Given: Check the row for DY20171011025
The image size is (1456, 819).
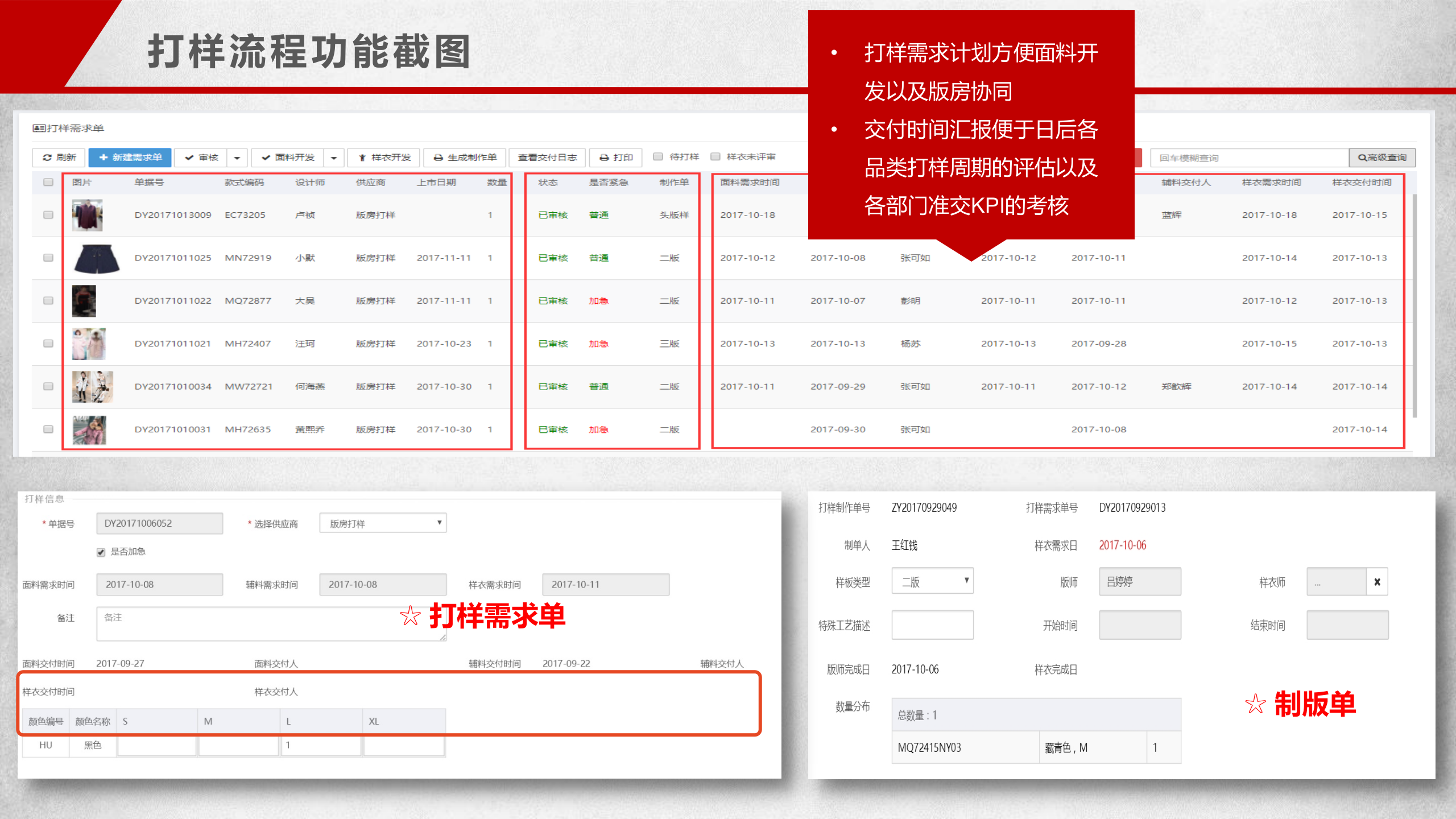Looking at the screenshot, I should (x=48, y=257).
